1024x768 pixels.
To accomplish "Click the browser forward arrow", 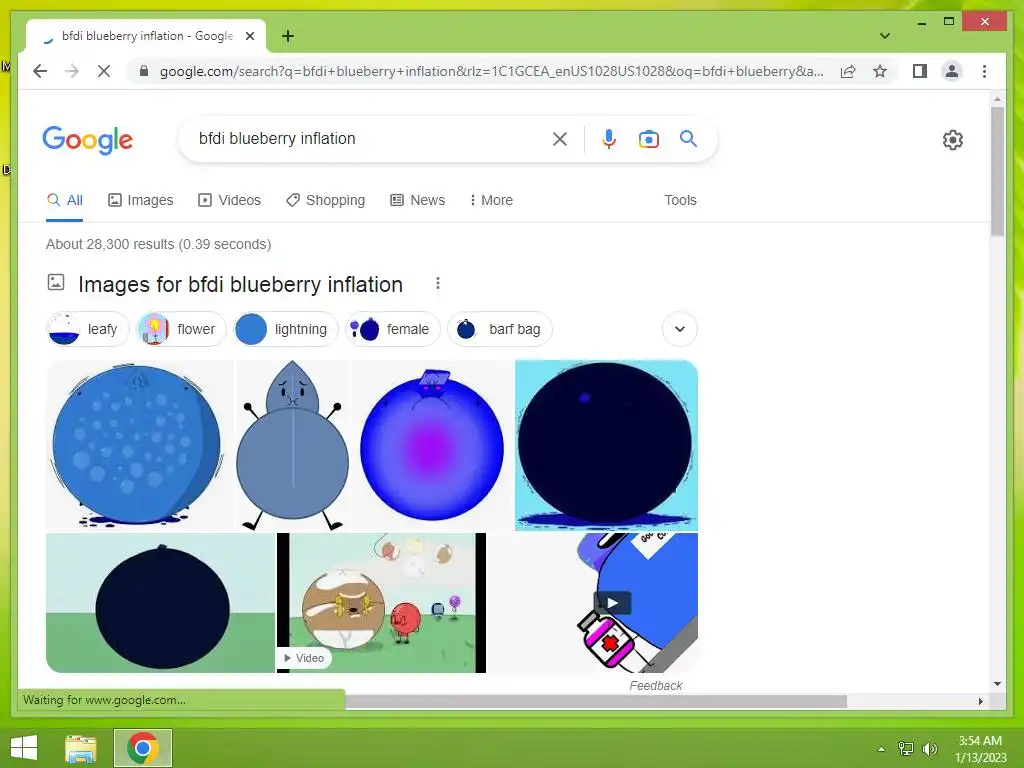I will [72, 71].
